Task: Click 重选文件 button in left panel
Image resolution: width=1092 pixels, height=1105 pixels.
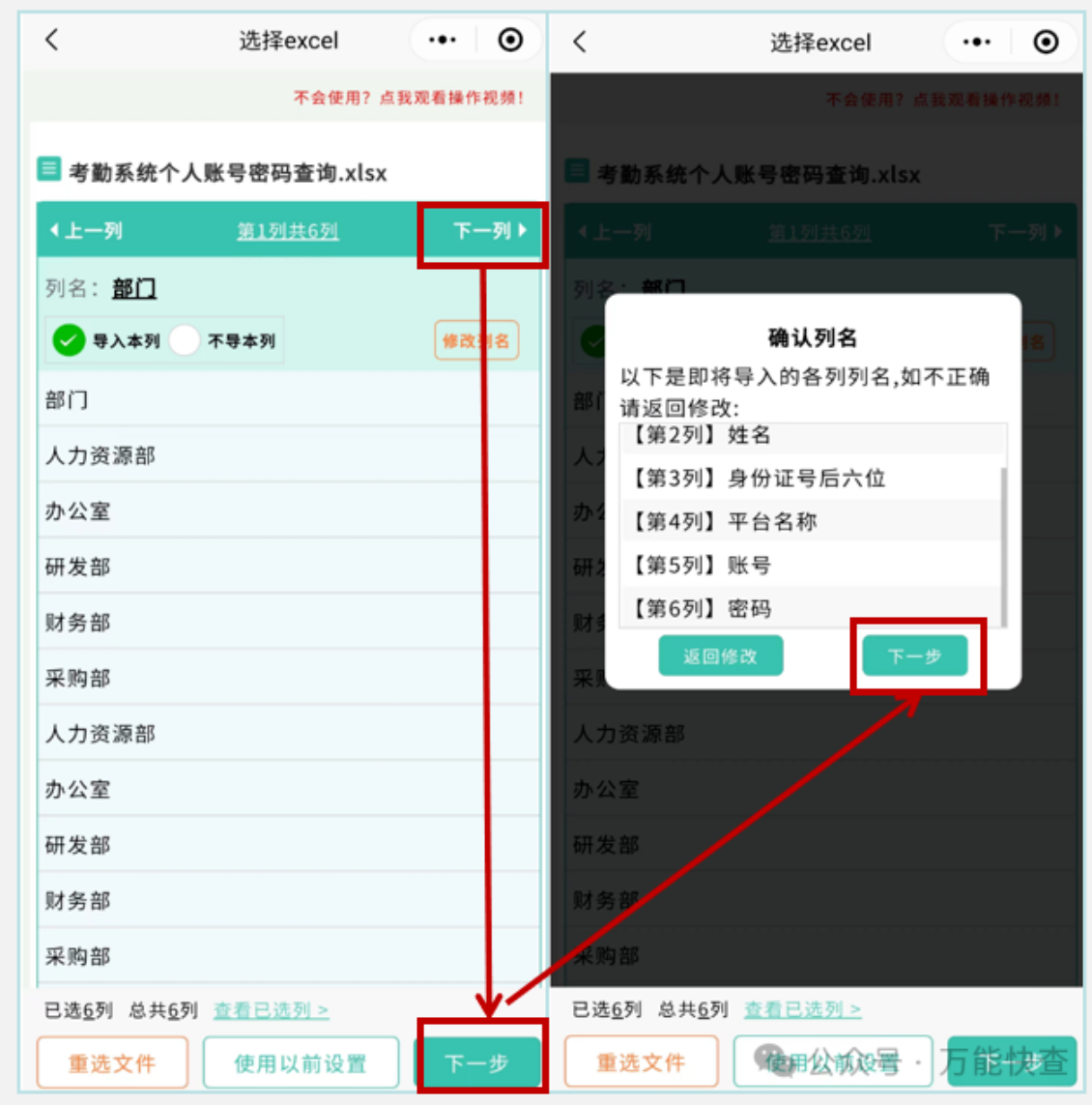Action: [x=112, y=1062]
